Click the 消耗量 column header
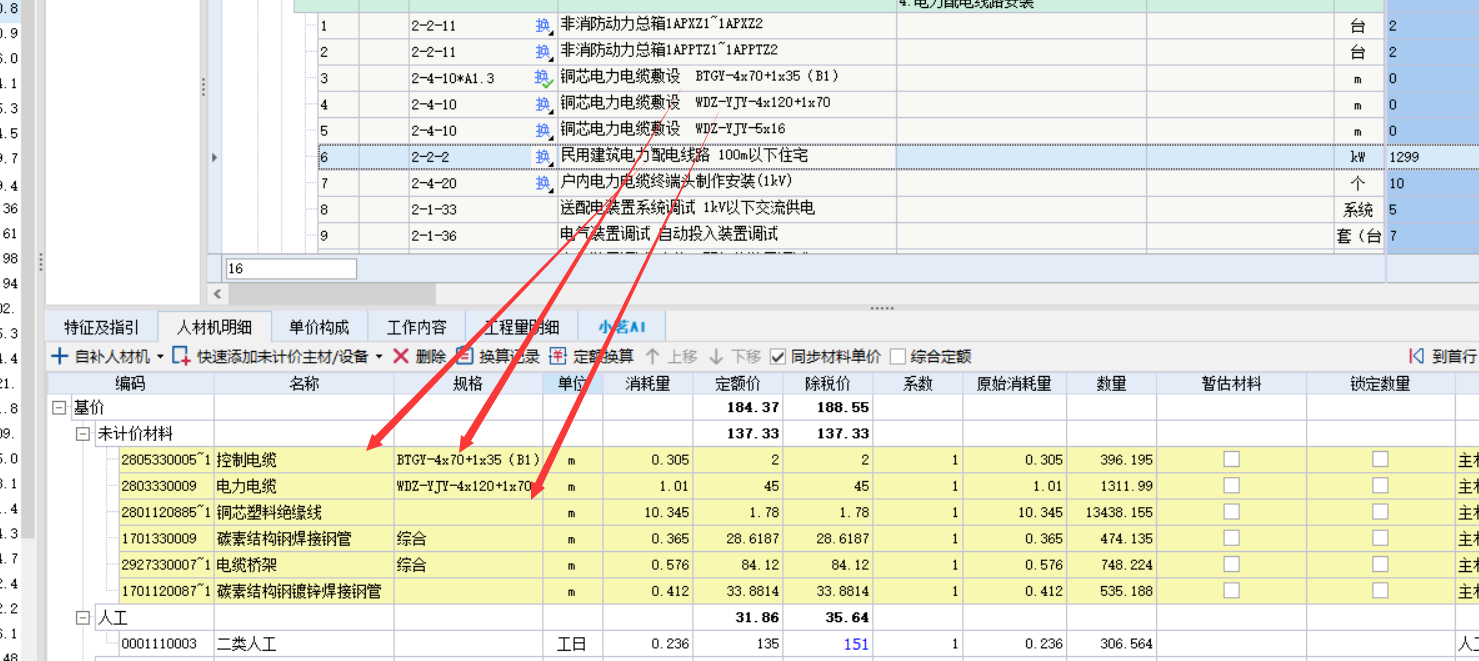 (648, 383)
